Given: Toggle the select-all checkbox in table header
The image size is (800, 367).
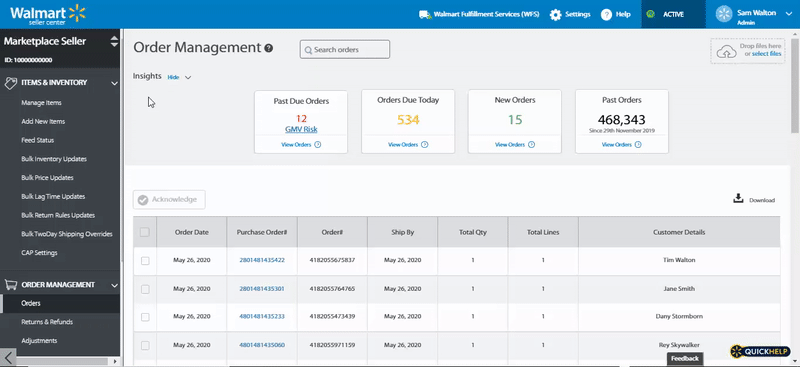Looking at the screenshot, I should click(145, 232).
